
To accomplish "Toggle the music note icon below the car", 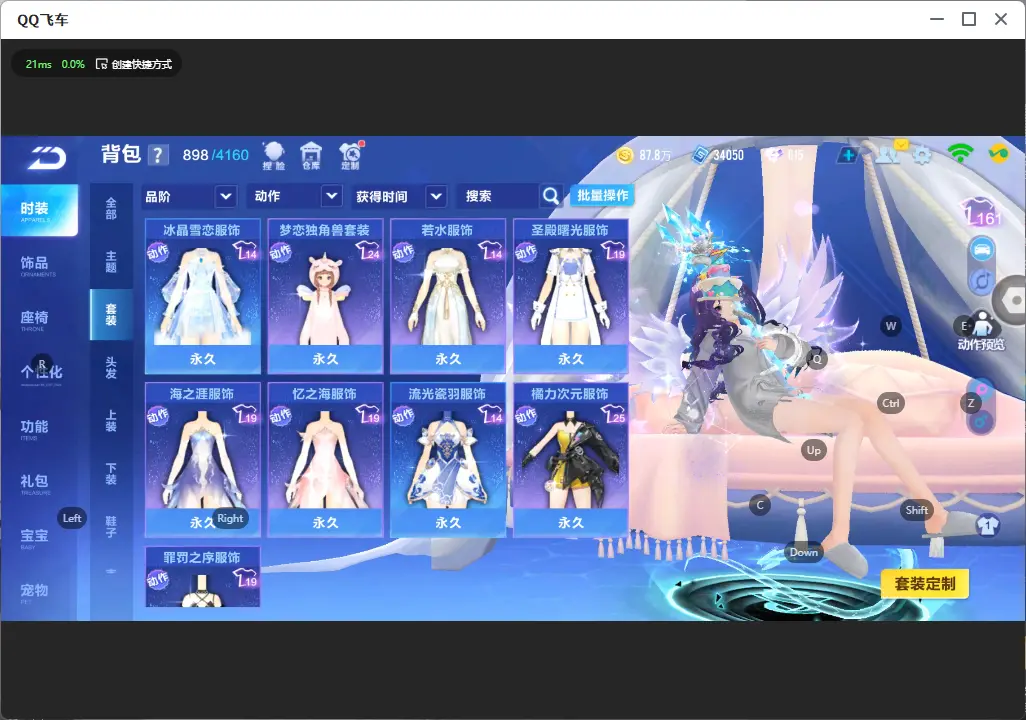I will tap(982, 281).
